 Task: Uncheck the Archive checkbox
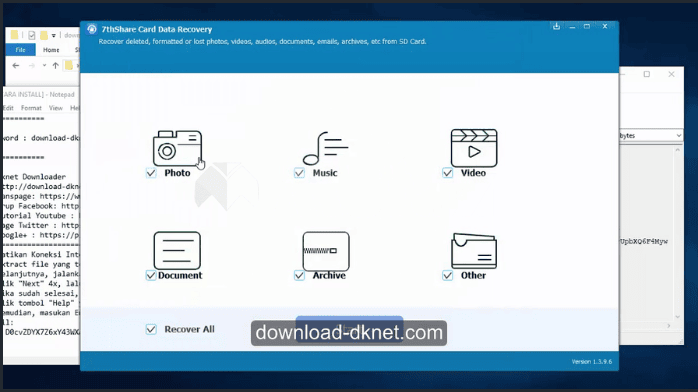click(x=299, y=275)
